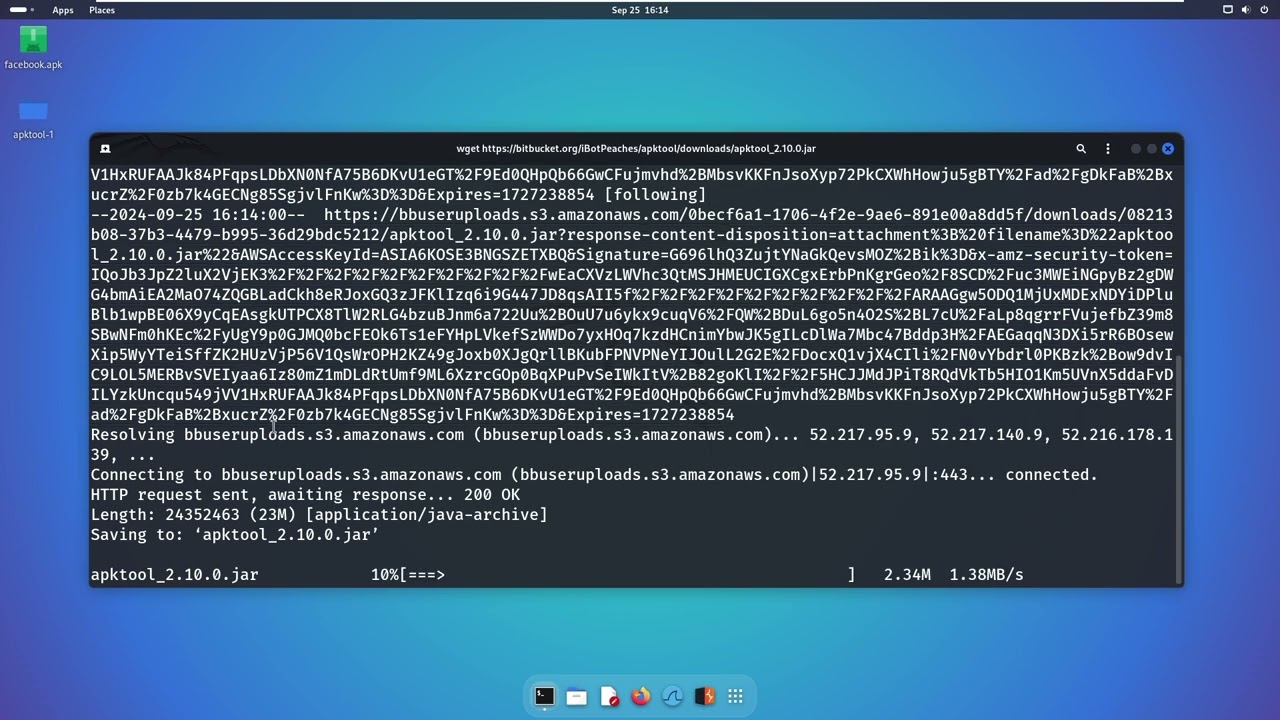
Task: Open the Sep 25 16:14 clock menu
Action: [640, 10]
